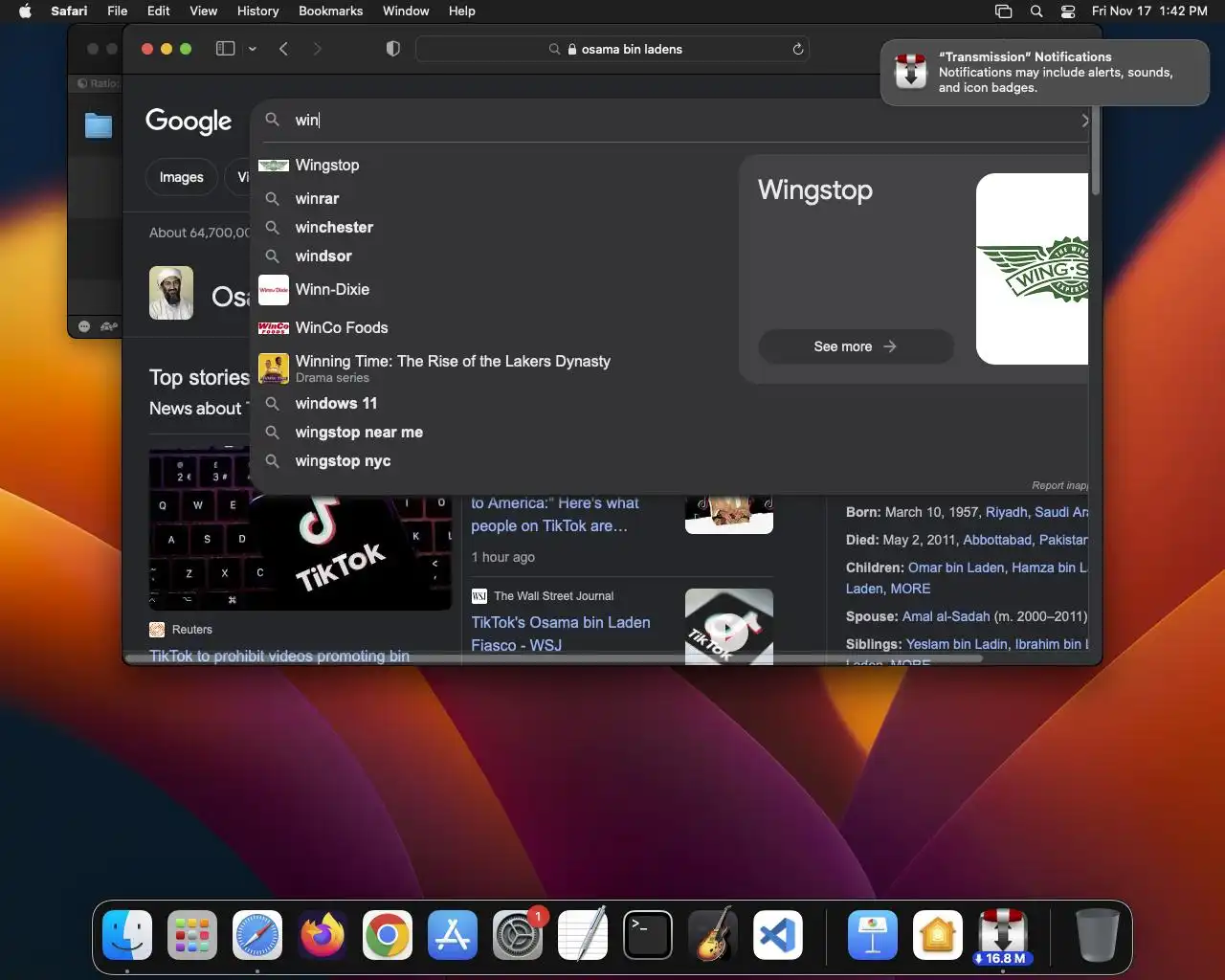Open Control Center from the menu bar

click(x=1069, y=11)
